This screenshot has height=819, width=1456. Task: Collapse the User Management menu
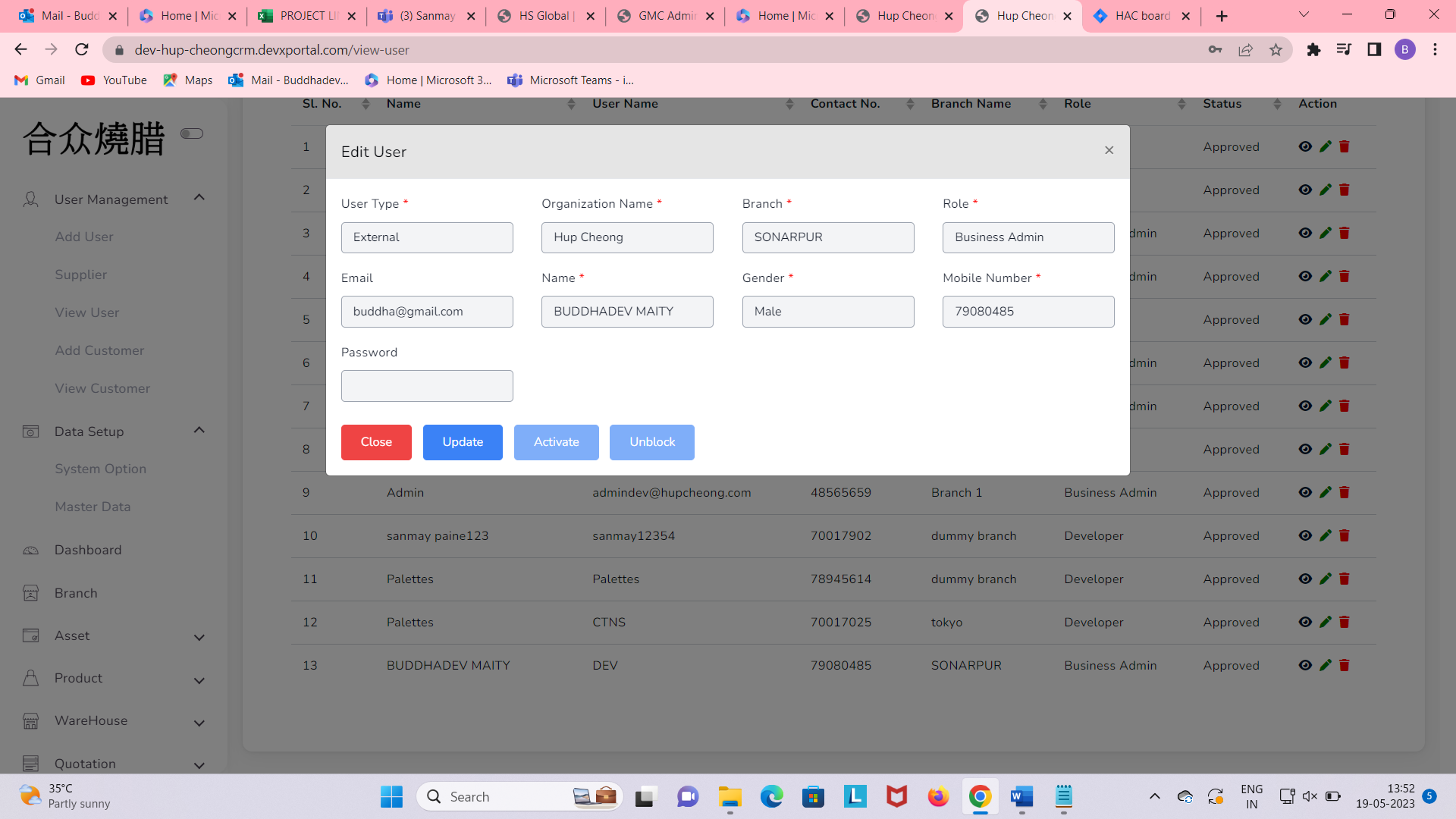click(199, 198)
